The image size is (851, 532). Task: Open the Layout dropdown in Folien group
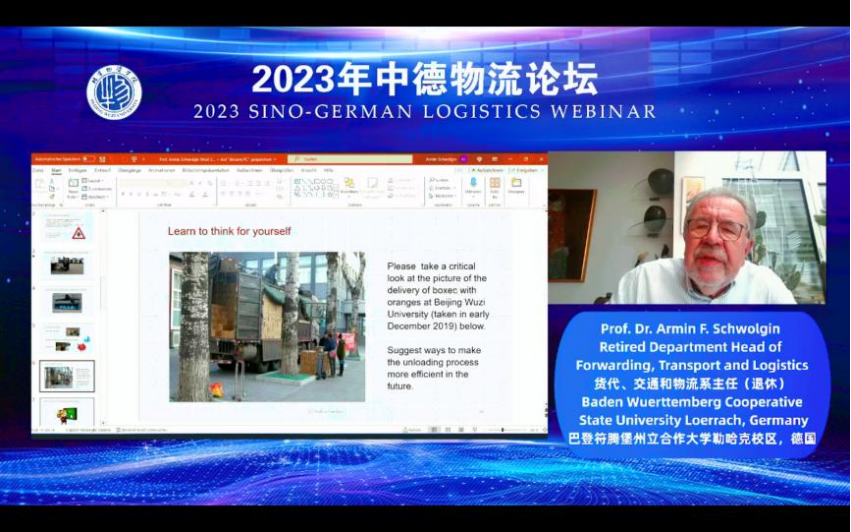[93, 180]
